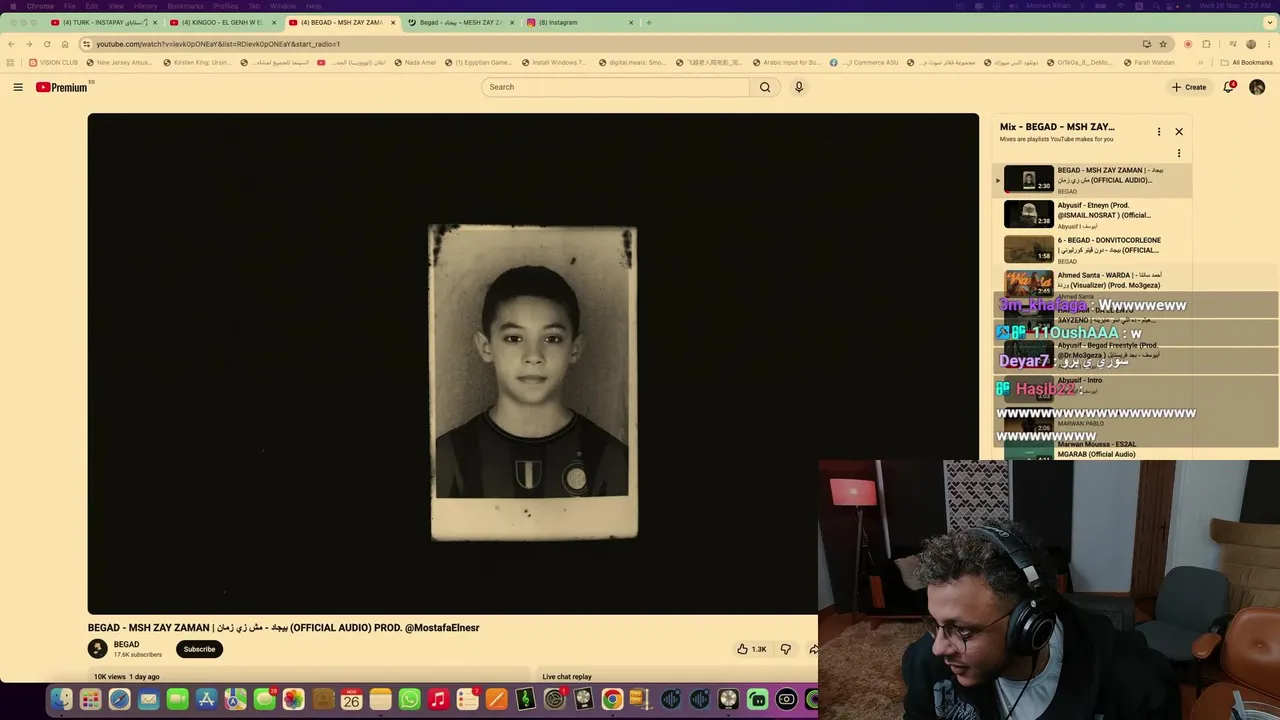Open Google Chrome from the Dock
This screenshot has height=720, width=1280.
(612, 700)
